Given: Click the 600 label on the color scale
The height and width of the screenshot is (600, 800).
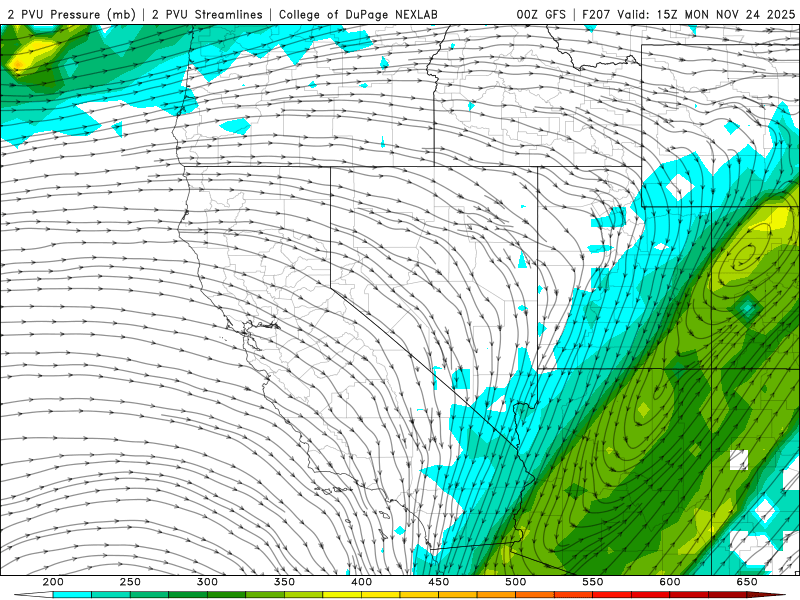Looking at the screenshot, I should [x=669, y=582].
